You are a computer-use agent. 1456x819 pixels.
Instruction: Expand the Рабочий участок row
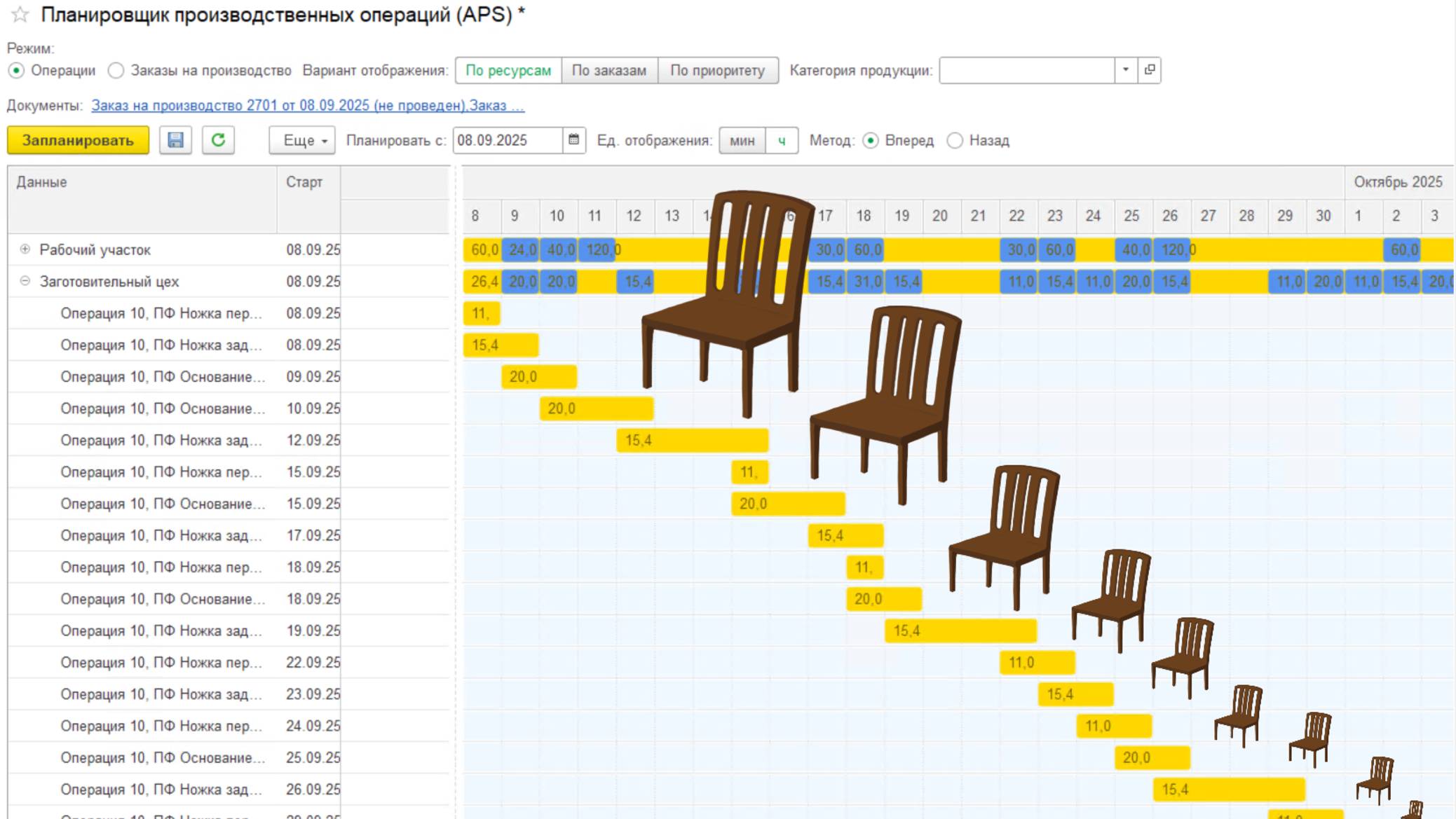pyautogui.click(x=25, y=249)
